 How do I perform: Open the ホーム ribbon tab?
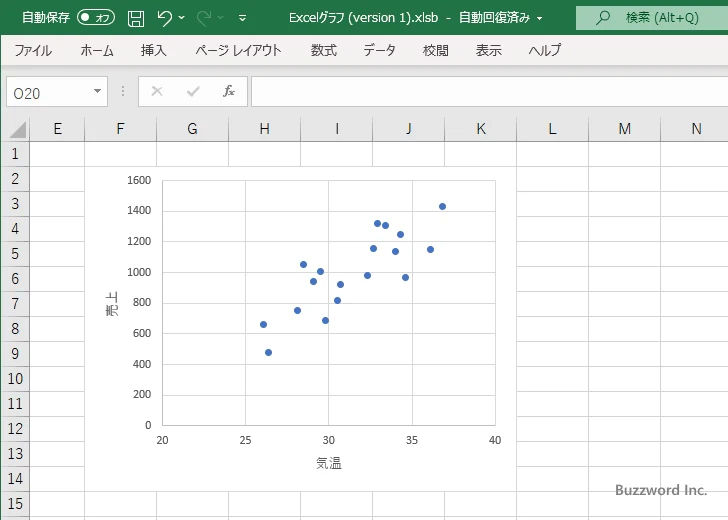click(97, 50)
